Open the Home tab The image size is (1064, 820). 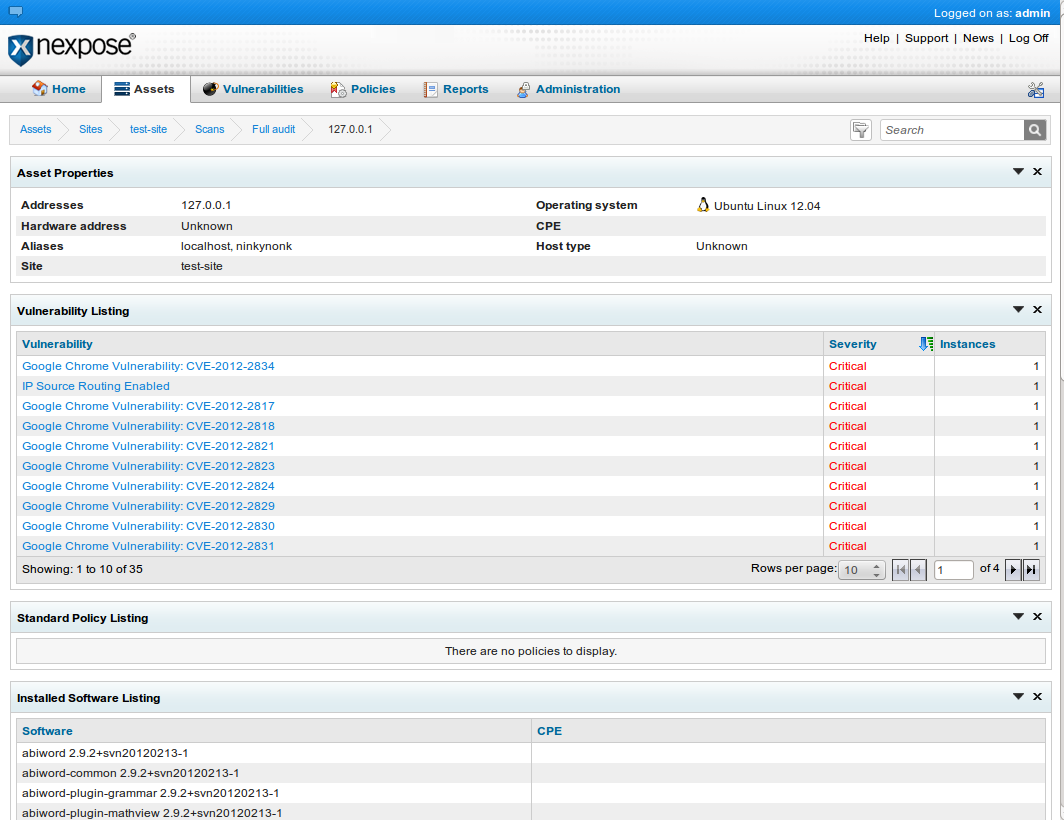coord(58,89)
